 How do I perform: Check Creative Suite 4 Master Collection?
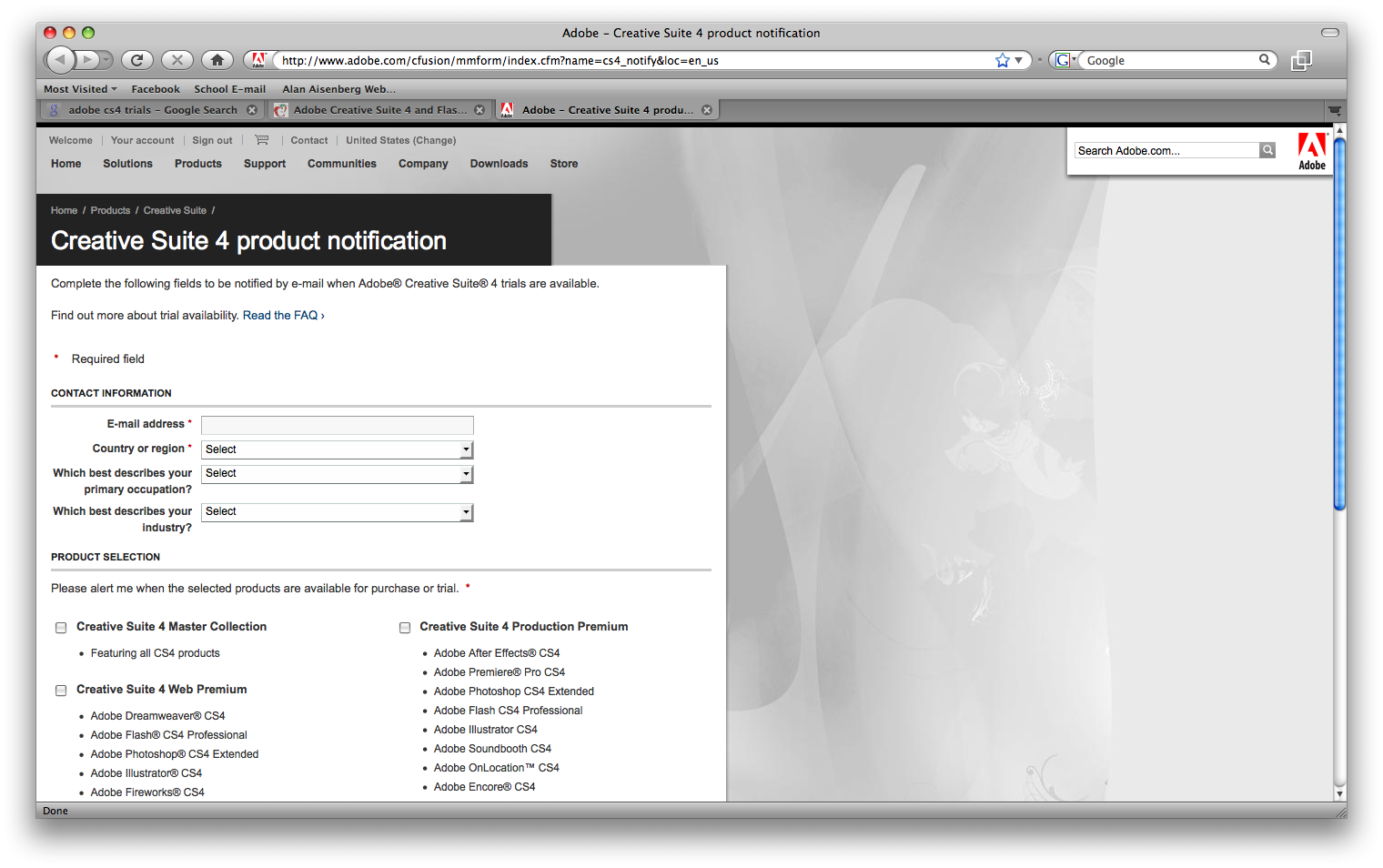[x=61, y=628]
